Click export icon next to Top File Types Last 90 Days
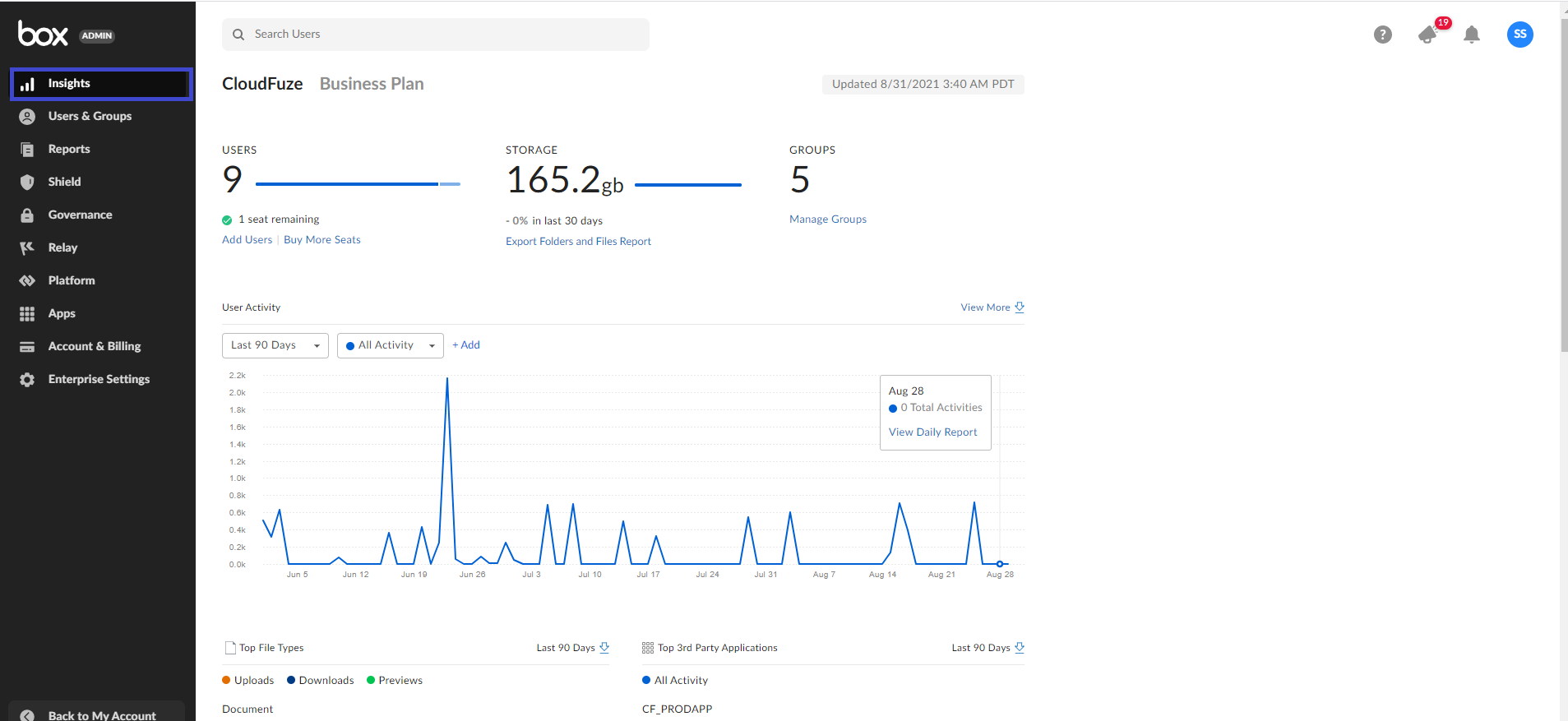Image resolution: width=1568 pixels, height=721 pixels. coord(604,648)
